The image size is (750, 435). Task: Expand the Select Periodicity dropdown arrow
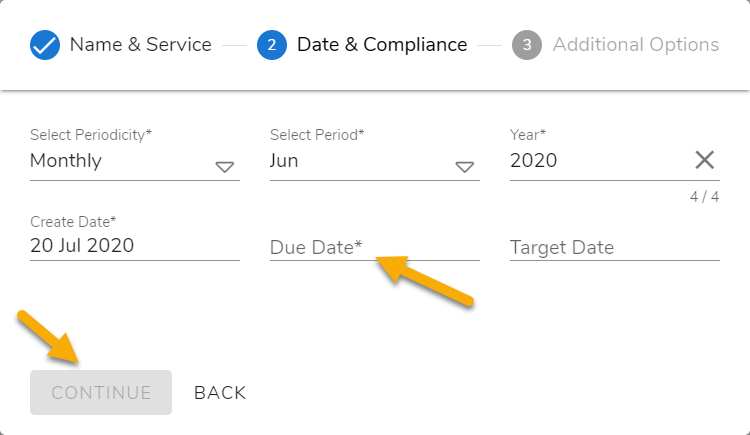(225, 167)
